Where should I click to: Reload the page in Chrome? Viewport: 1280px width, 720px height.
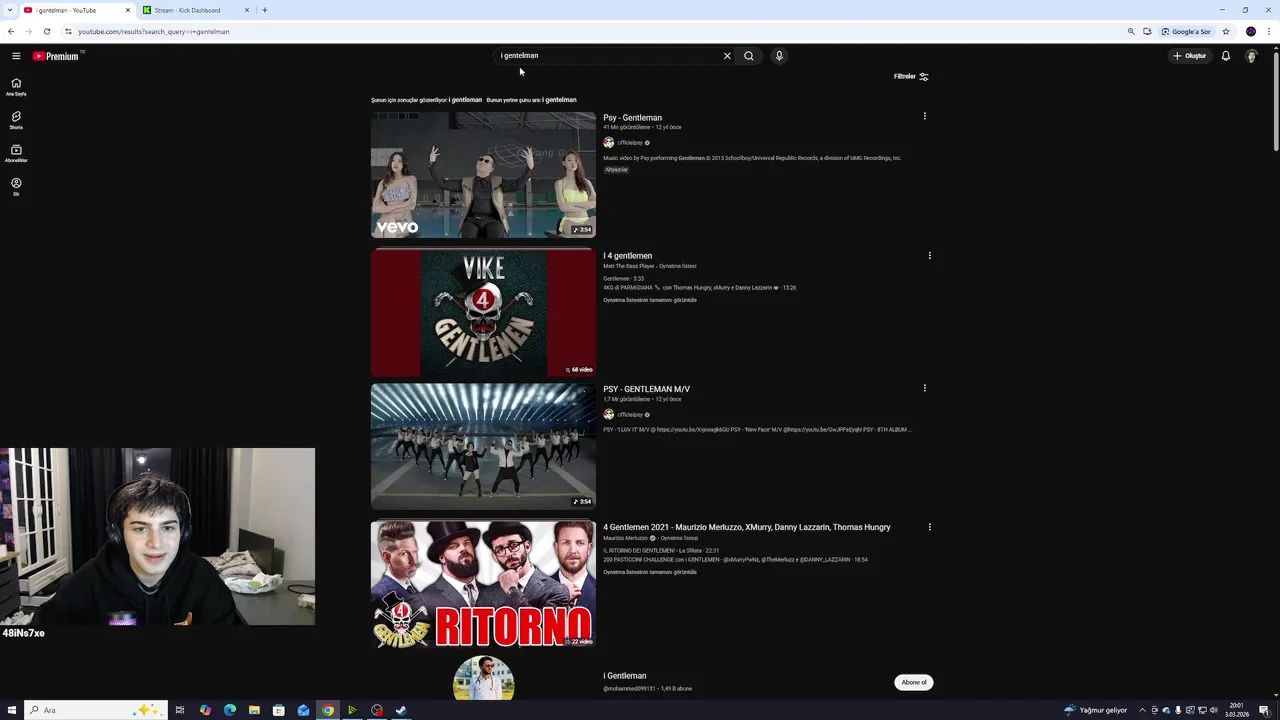point(46,31)
